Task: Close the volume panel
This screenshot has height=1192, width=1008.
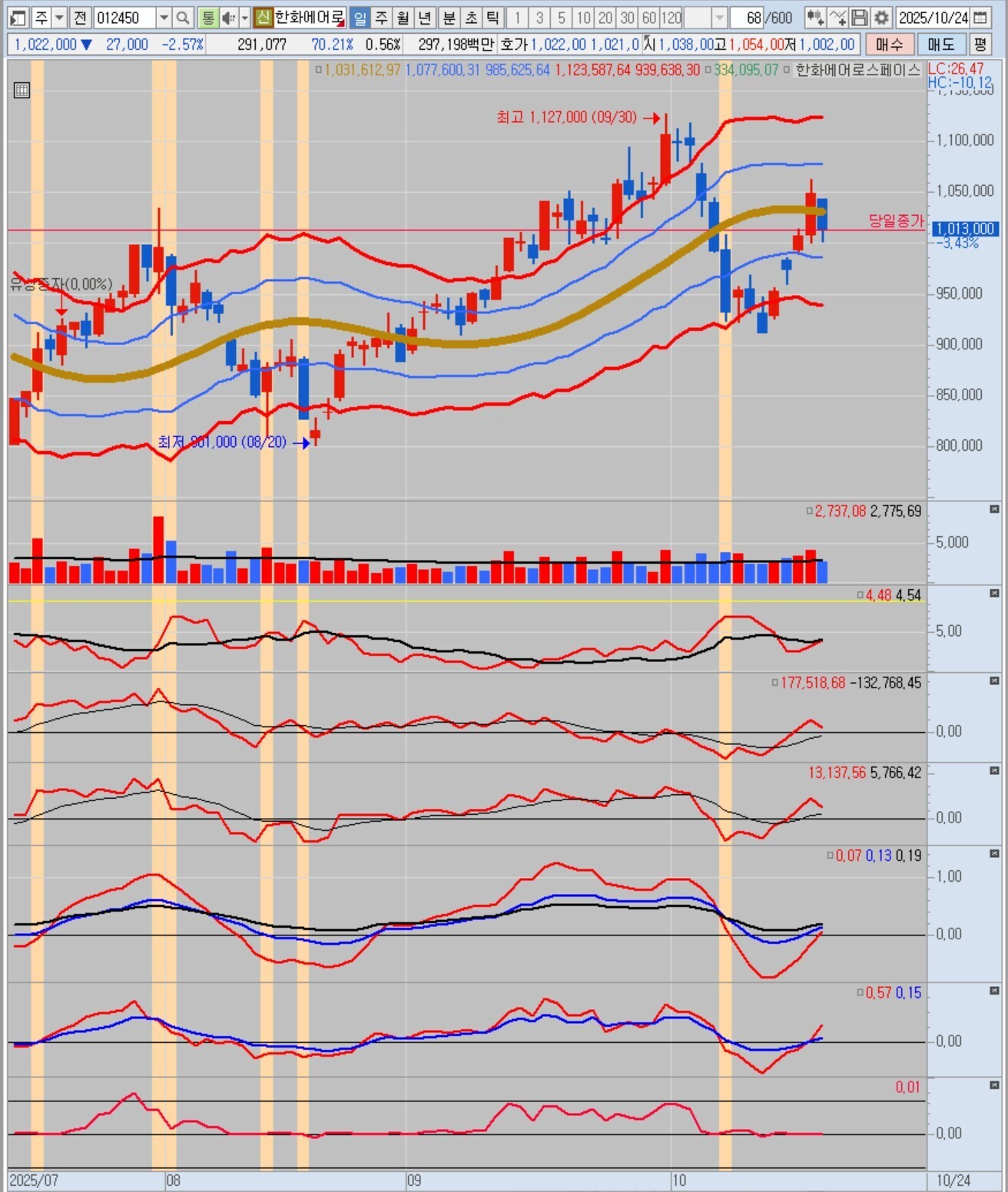Action: [x=994, y=509]
